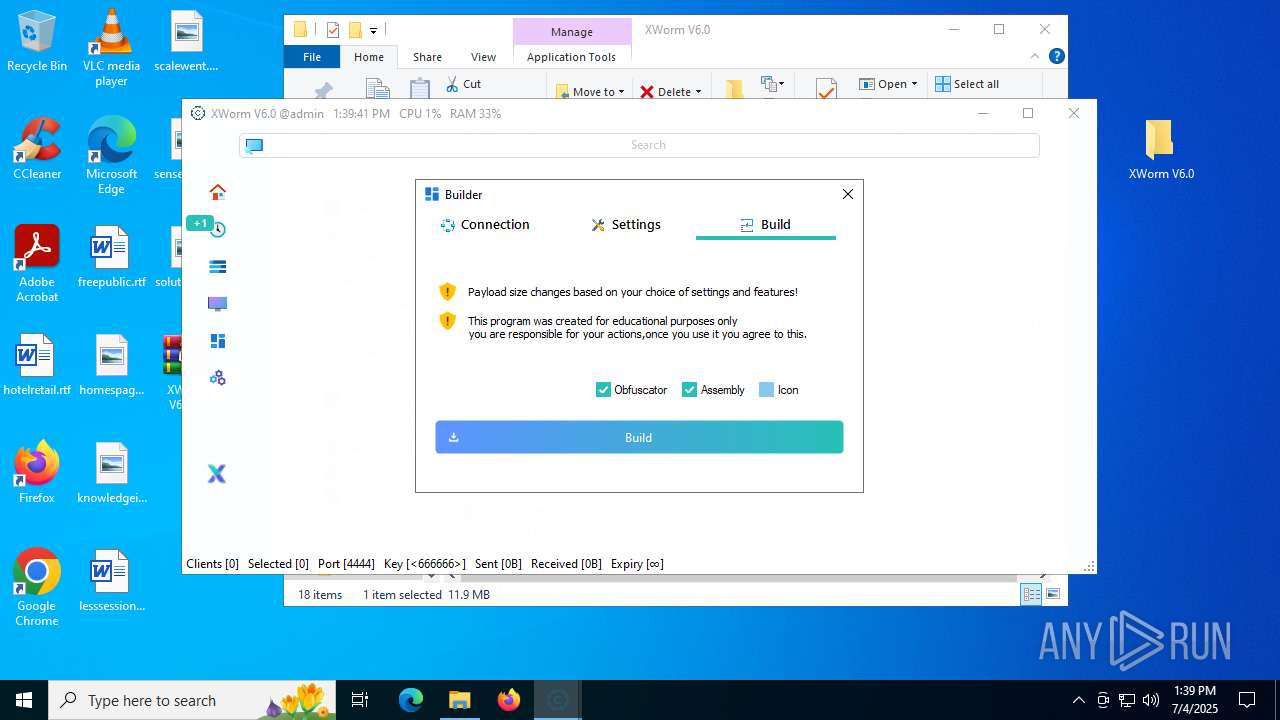Toggle the Icon checkbox in the Builder
This screenshot has height=720, width=1280.
(766, 390)
